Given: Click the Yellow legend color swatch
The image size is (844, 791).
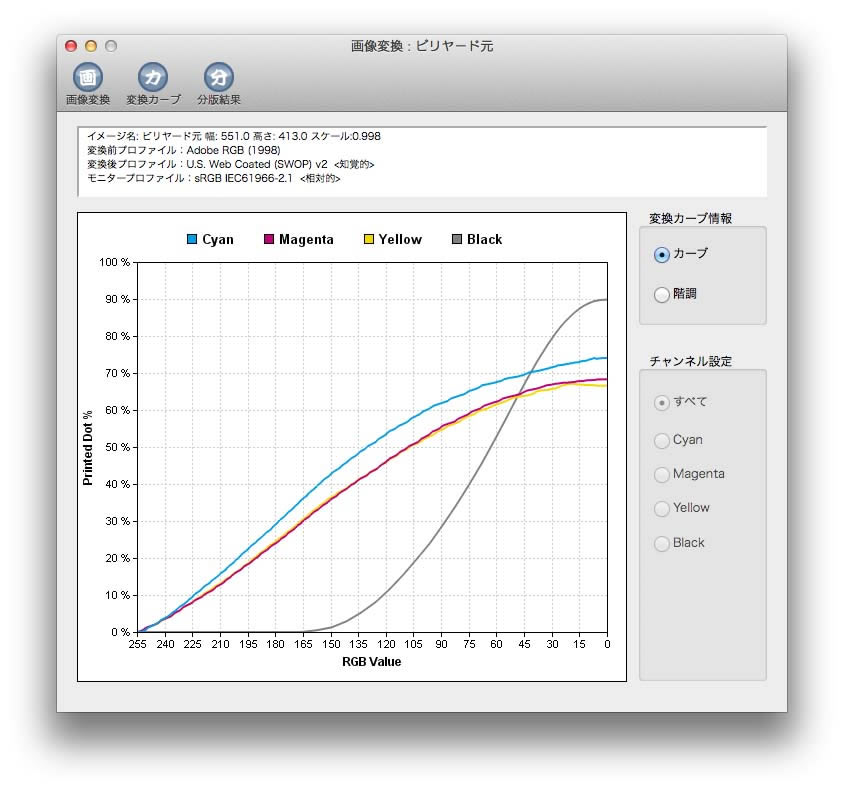Looking at the screenshot, I should 369,240.
